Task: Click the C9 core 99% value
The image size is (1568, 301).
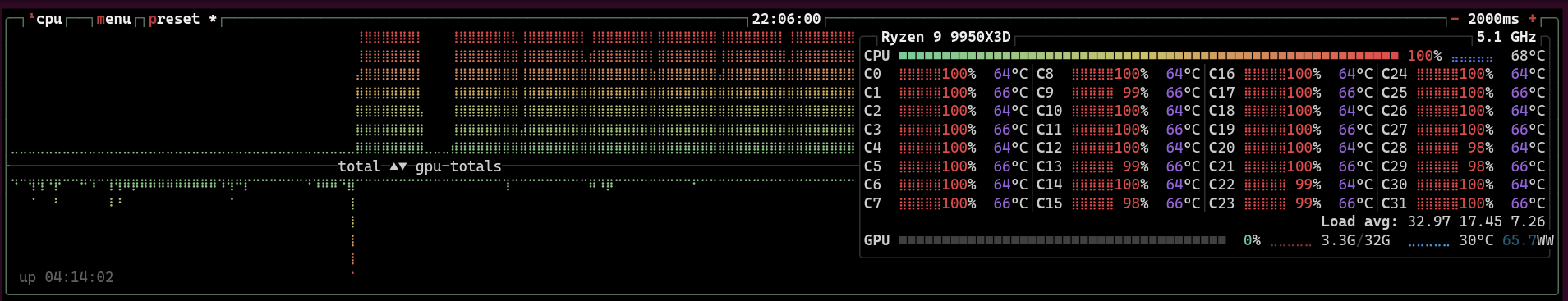Action: tap(1135, 93)
